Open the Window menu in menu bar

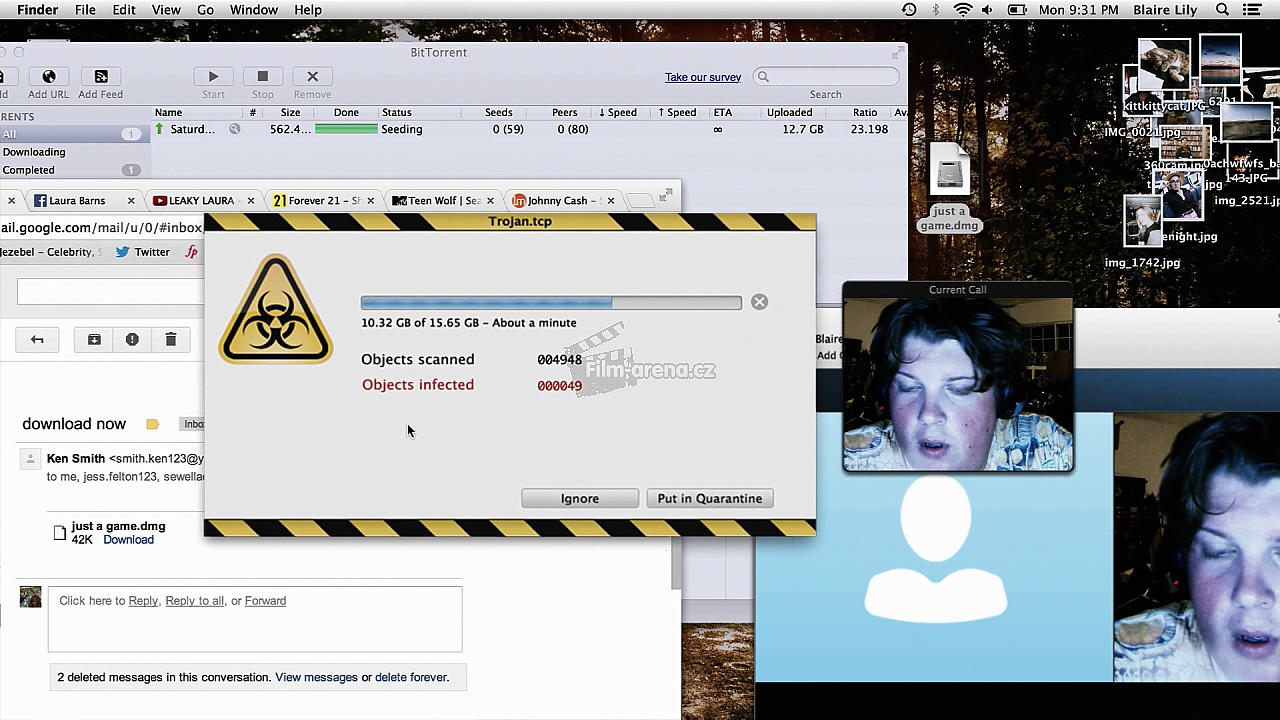(254, 10)
